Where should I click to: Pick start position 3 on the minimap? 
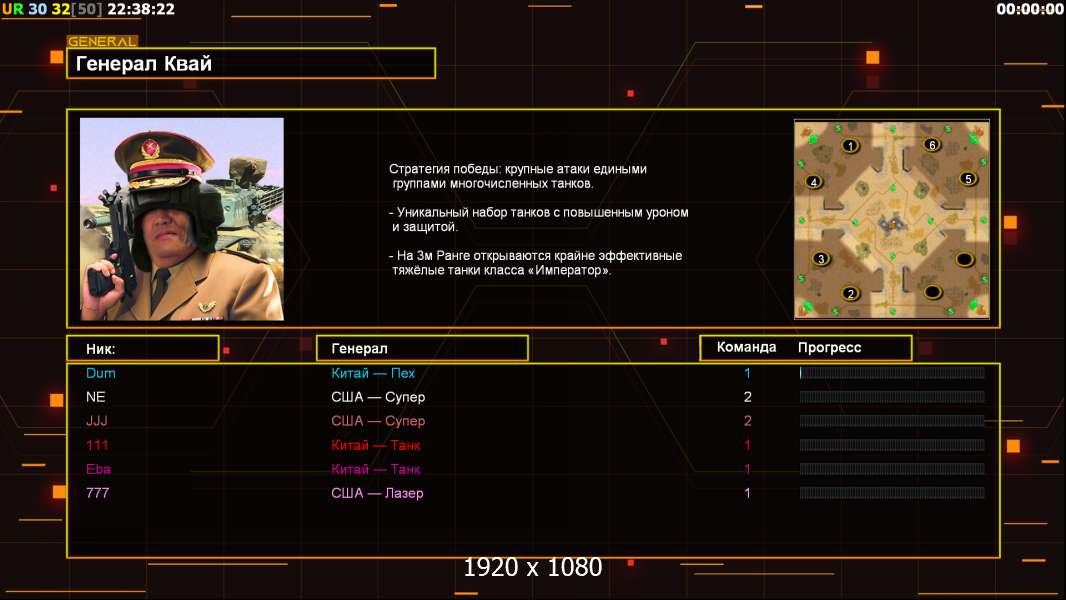[x=822, y=259]
